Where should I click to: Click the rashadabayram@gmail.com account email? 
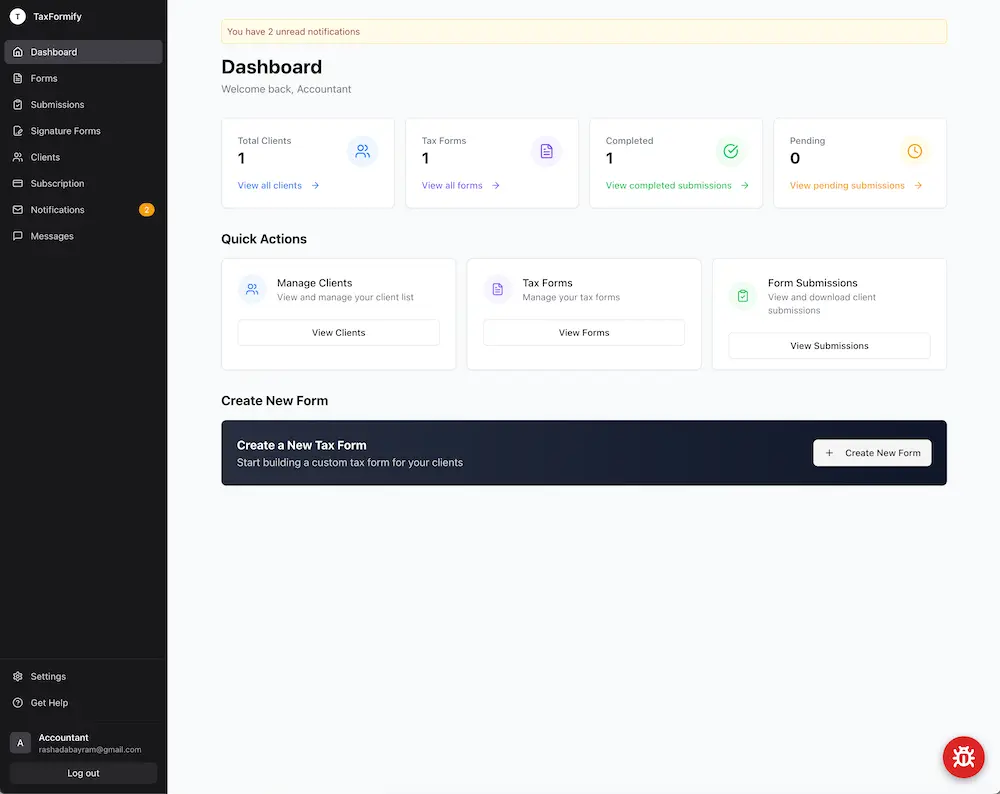[x=90, y=750]
